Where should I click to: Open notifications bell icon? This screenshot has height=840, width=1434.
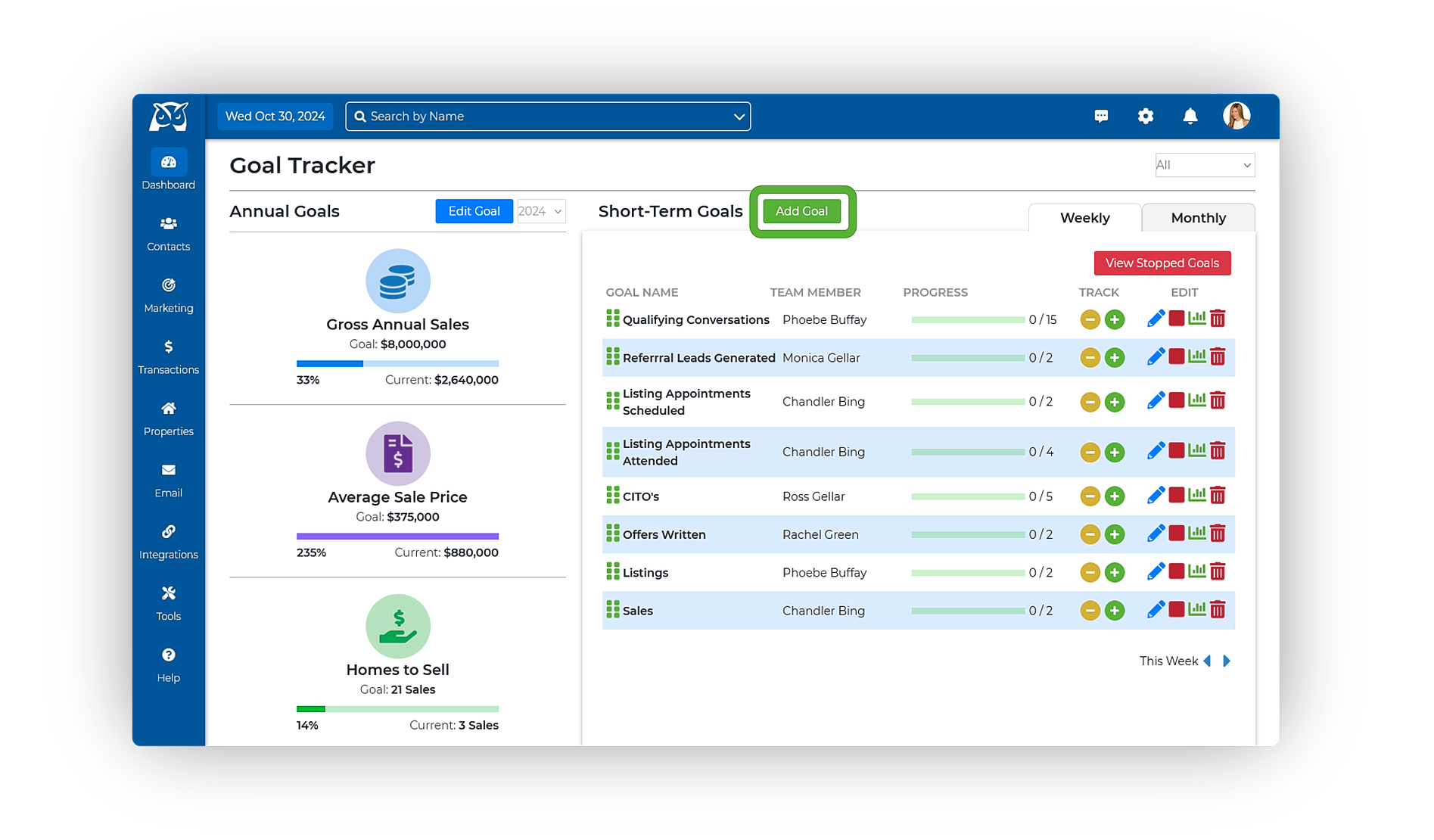1190,116
